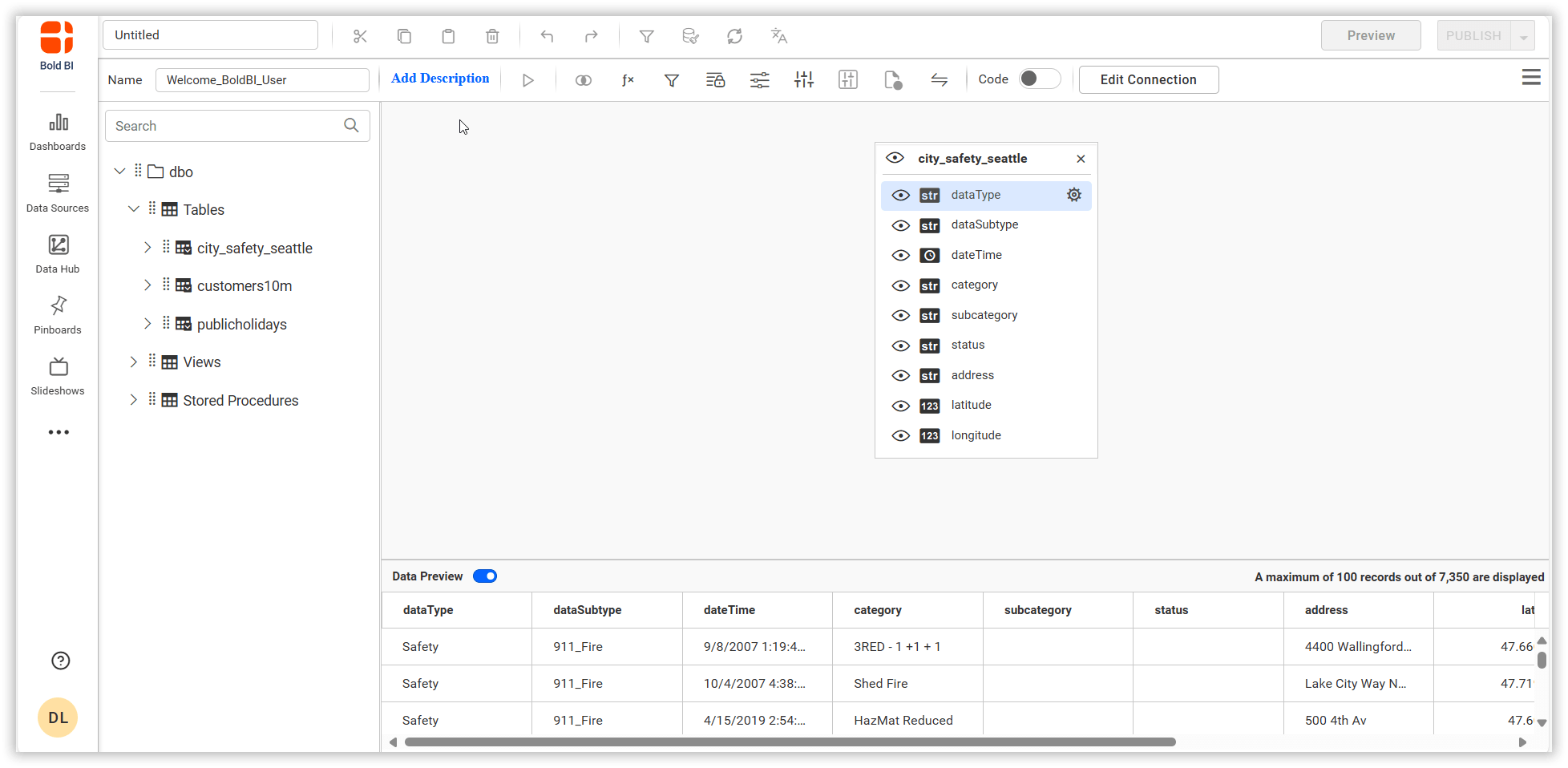This screenshot has width=1568, height=768.
Task: Click the scroll right arrow in preview
Action: [x=1522, y=742]
